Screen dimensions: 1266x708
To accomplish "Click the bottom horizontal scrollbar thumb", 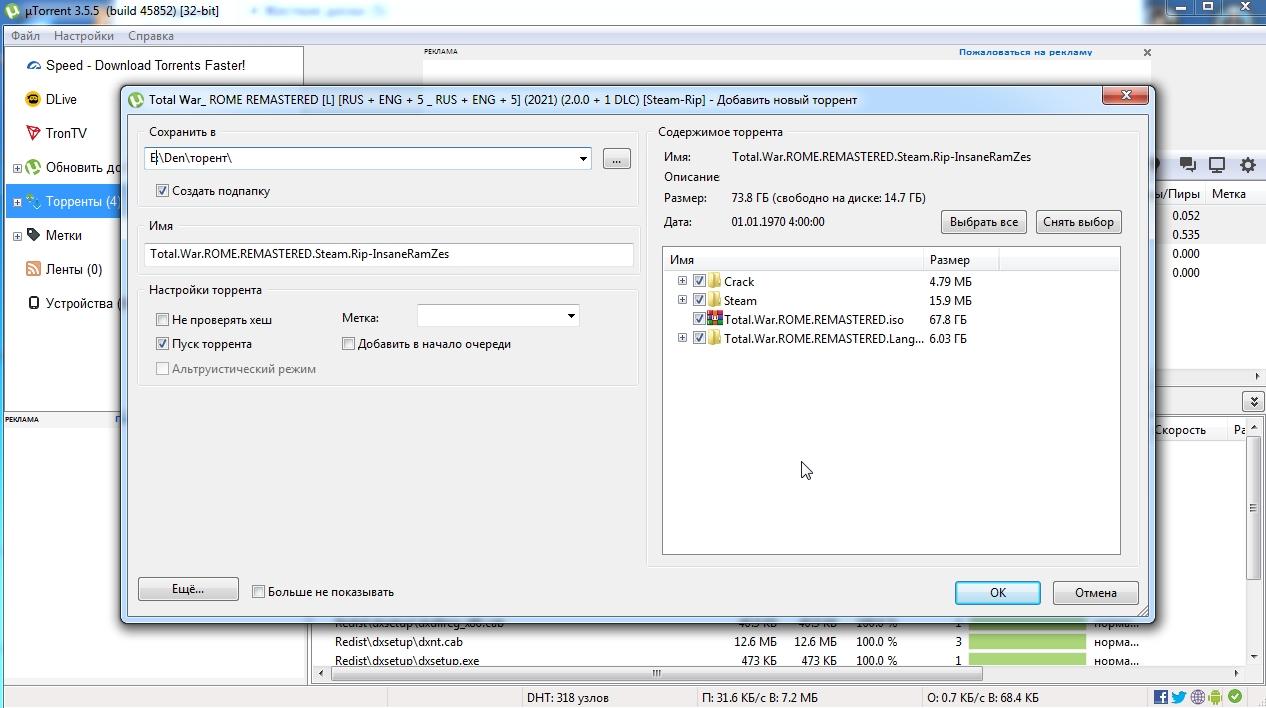I will point(656,674).
